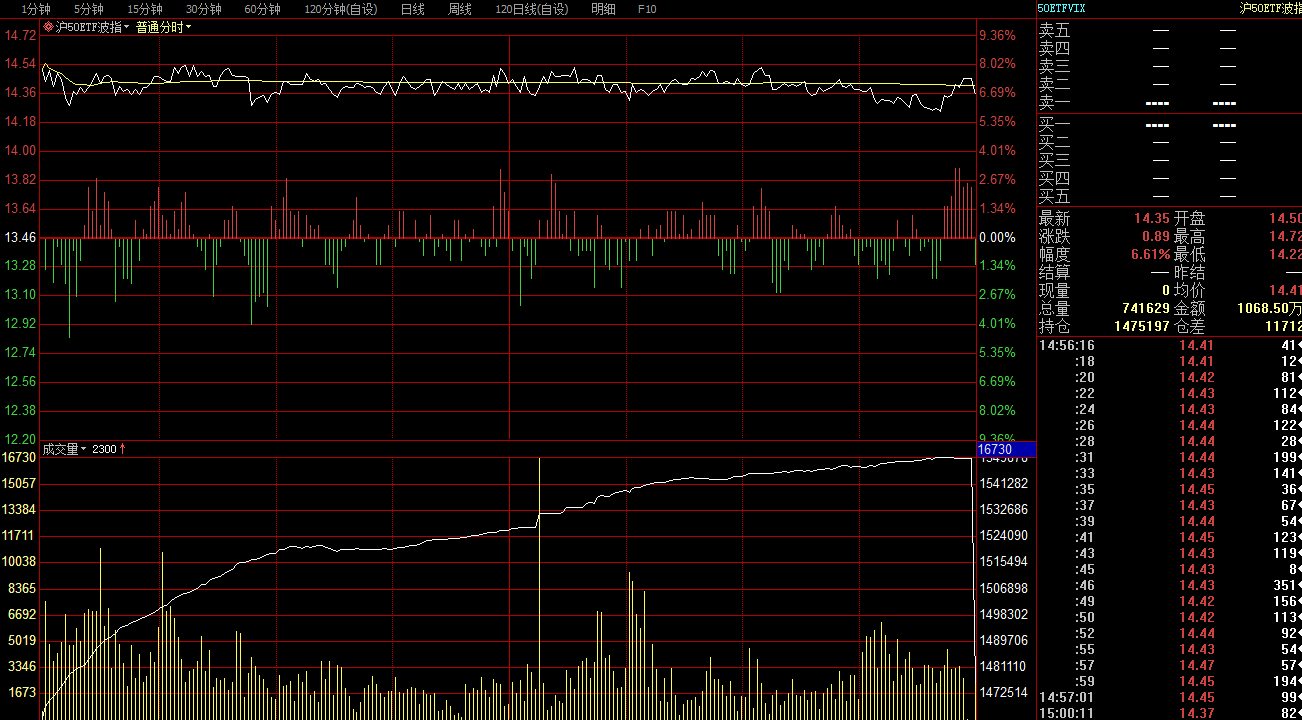This screenshot has width=1302, height=720.
Task: Open the 成交量 indicator dropdown
Action: [84, 450]
